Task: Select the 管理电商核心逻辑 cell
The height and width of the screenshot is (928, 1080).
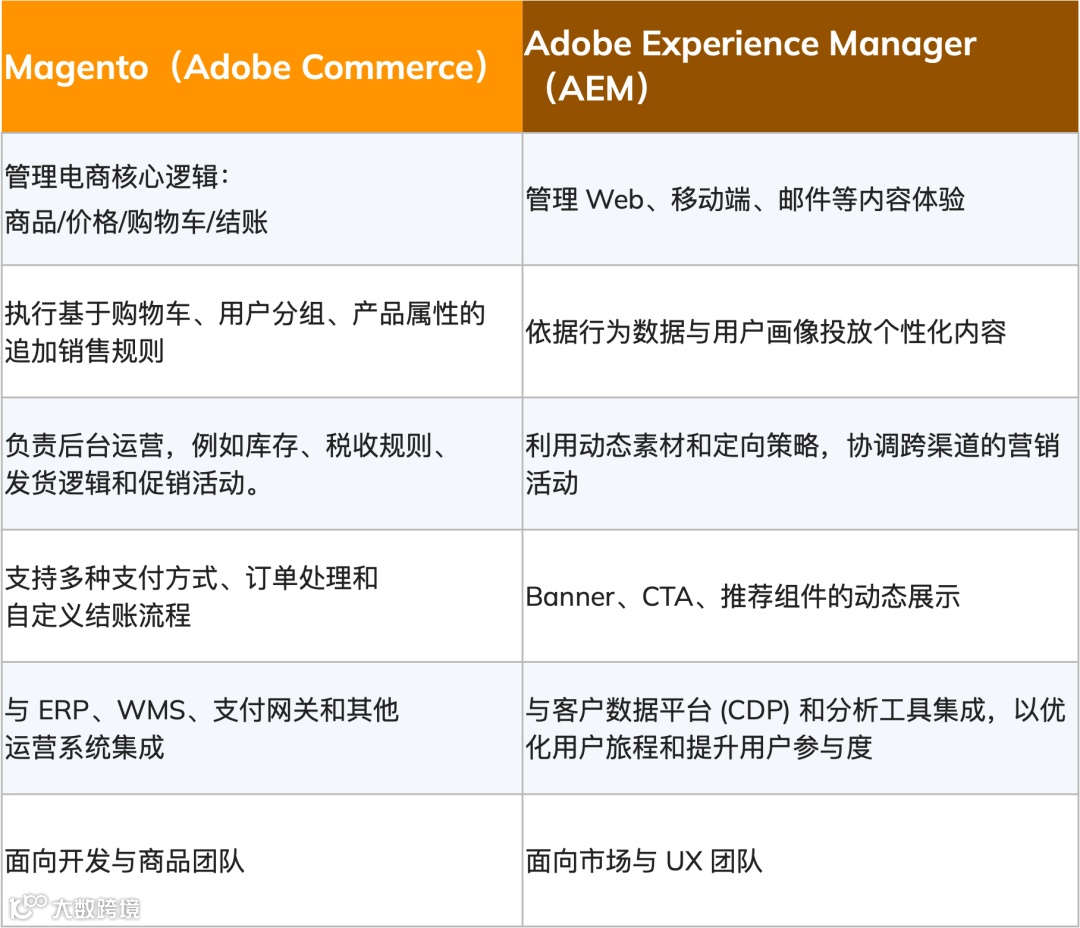Action: [262, 199]
